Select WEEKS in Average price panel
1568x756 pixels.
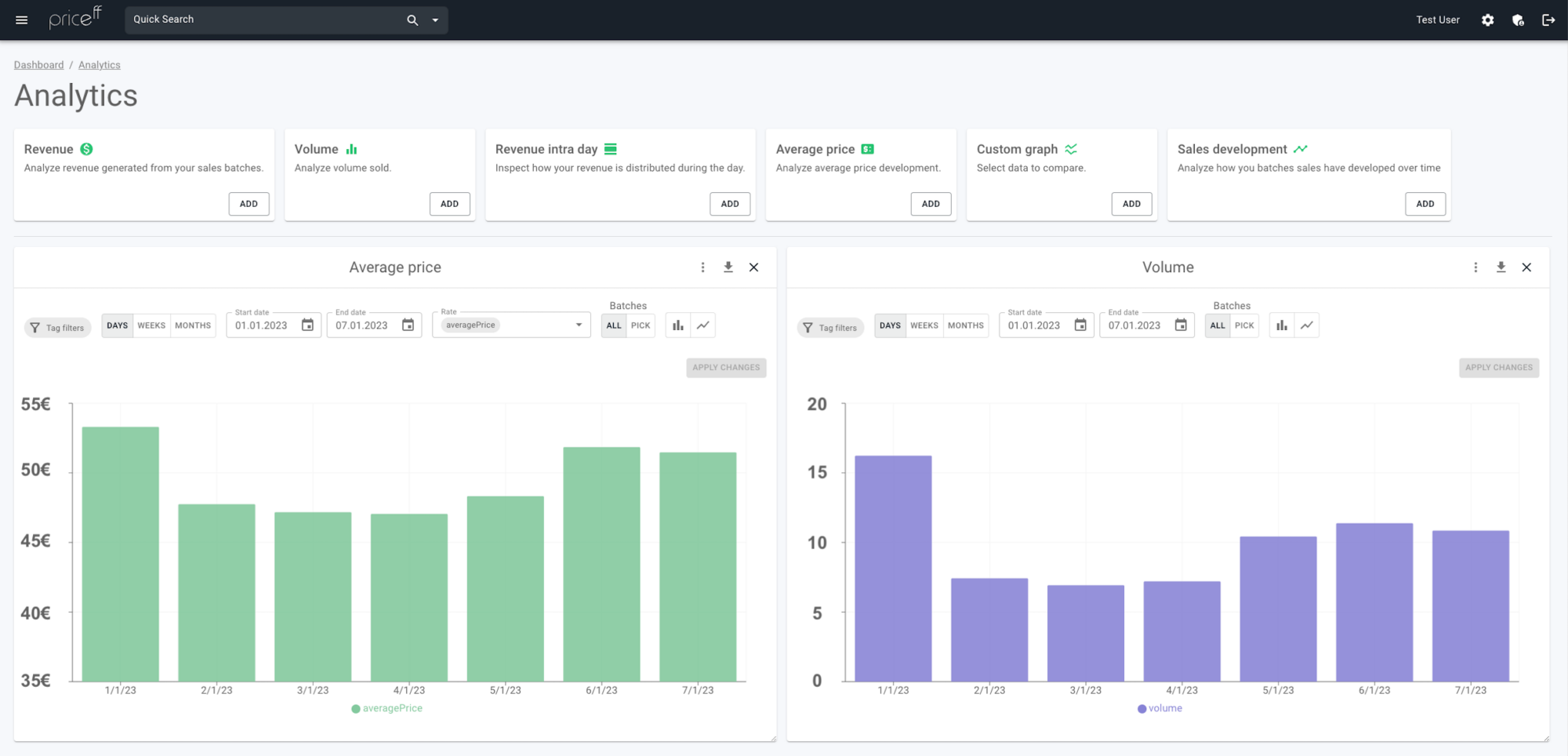[x=151, y=325]
